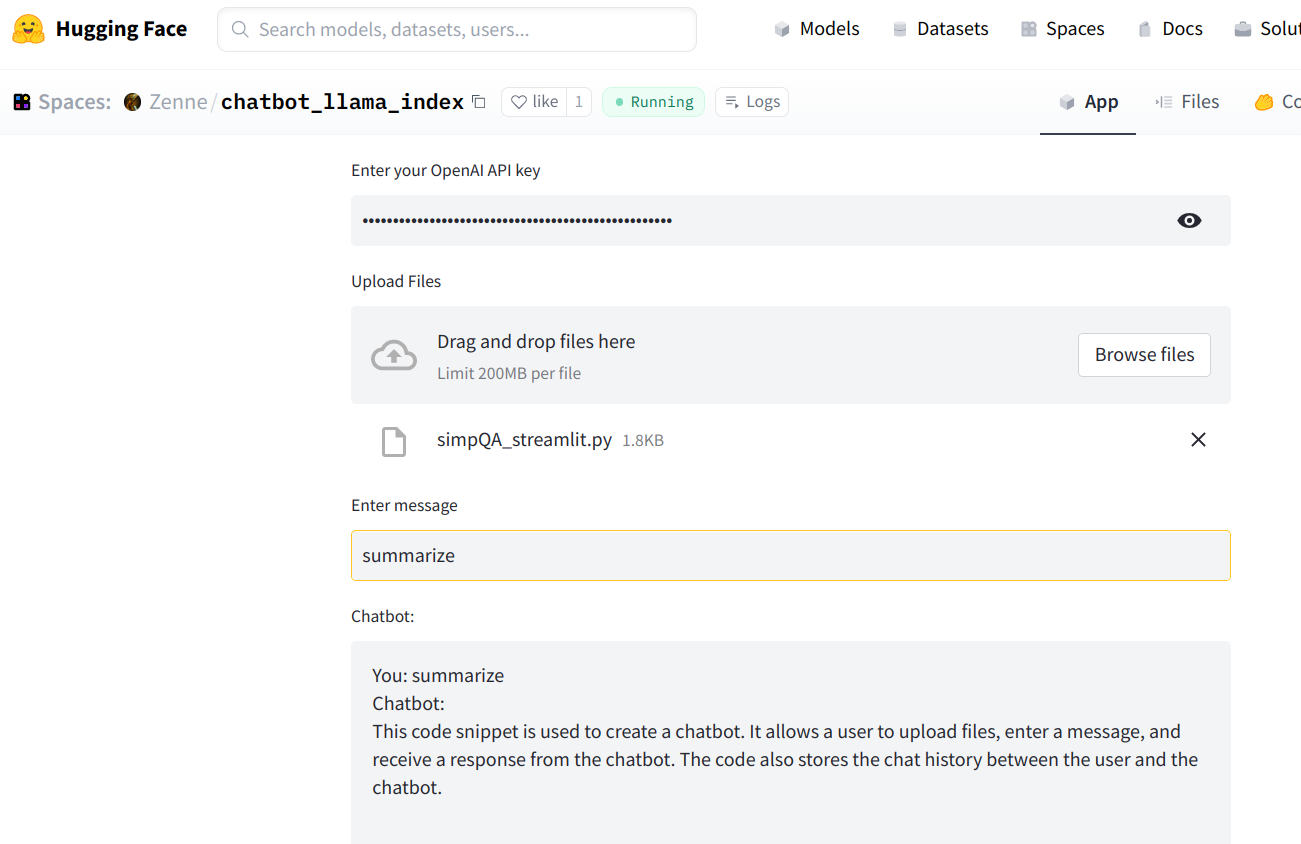1301x844 pixels.
Task: Open the Logs button
Action: (752, 102)
